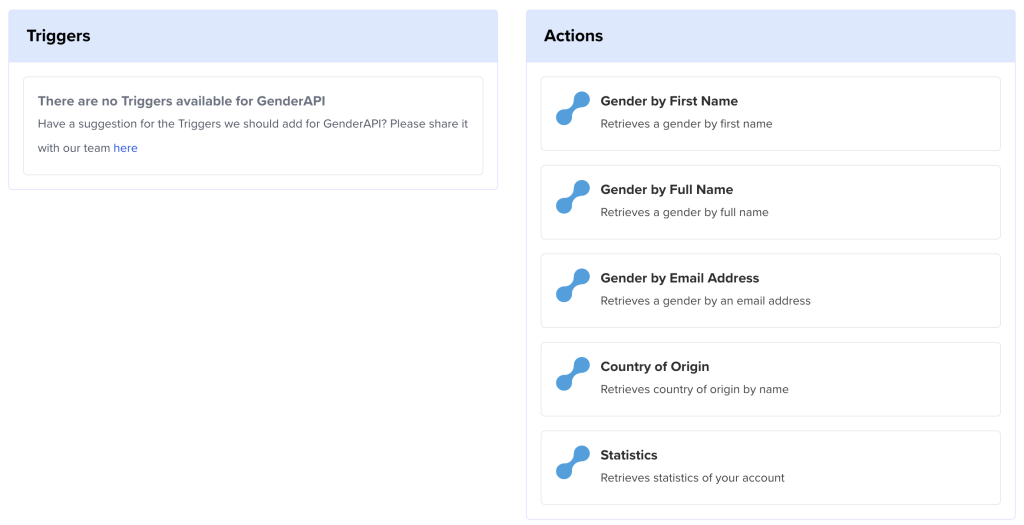Click 'Retrieves a gender by first name' description

click(x=686, y=124)
